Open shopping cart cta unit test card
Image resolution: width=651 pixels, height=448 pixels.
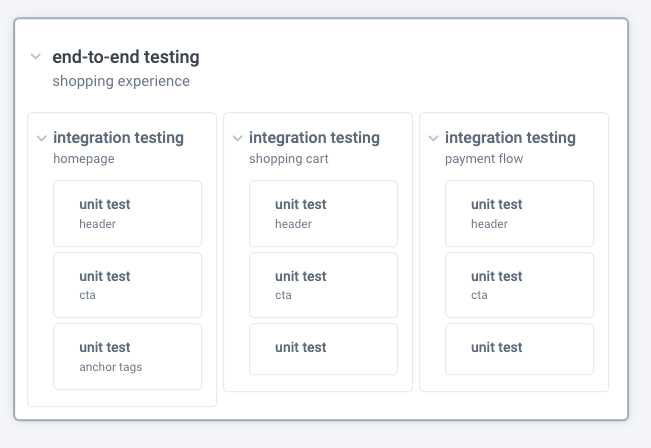(323, 285)
